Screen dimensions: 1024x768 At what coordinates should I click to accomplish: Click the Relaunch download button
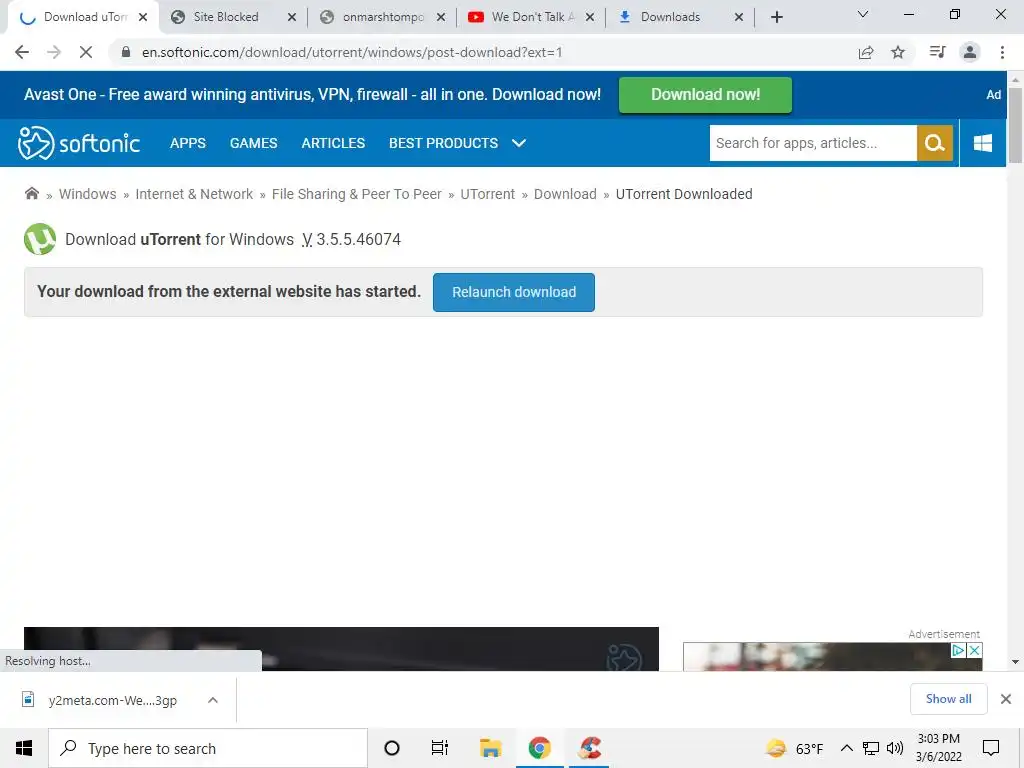pos(514,292)
